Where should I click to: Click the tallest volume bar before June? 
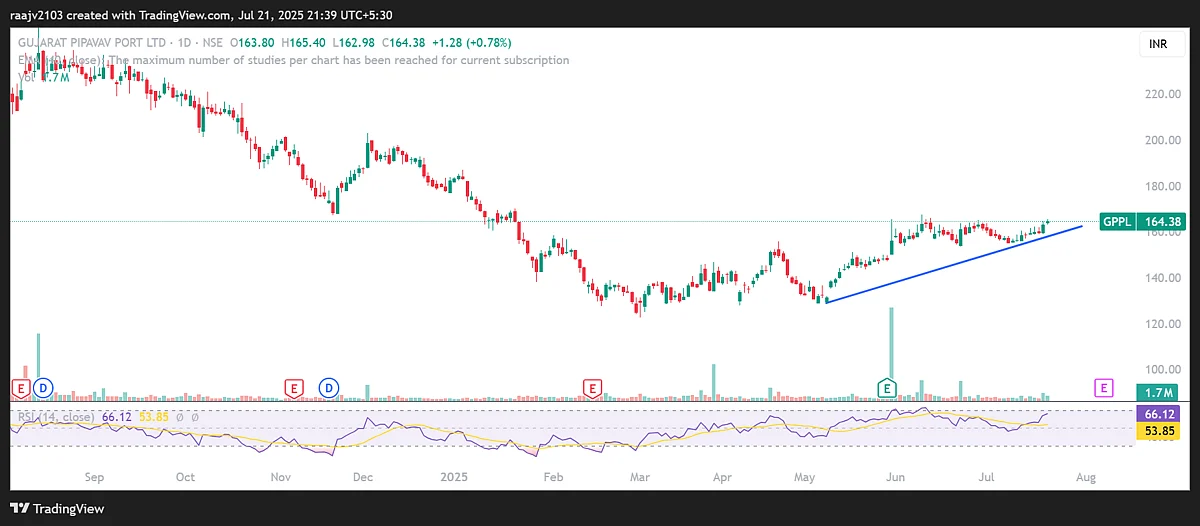click(891, 354)
